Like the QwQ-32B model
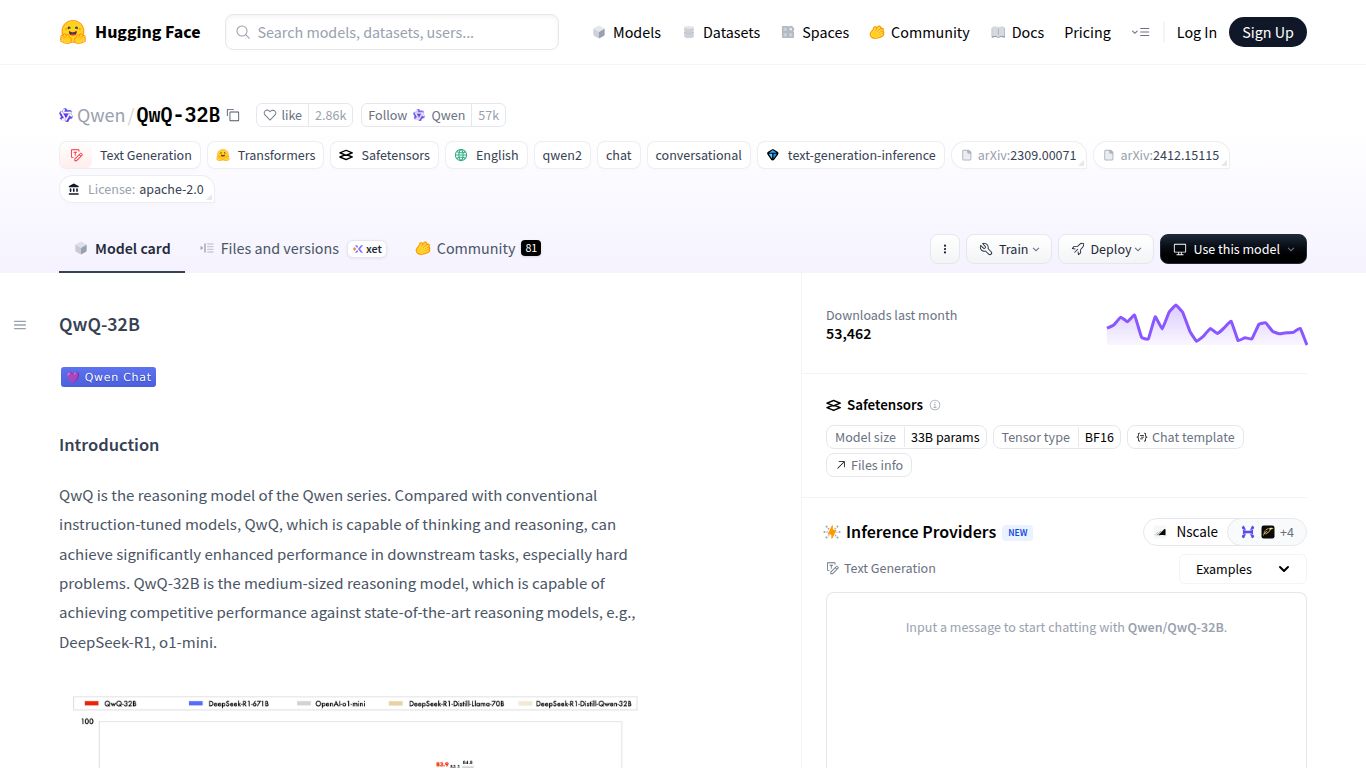This screenshot has width=1366, height=768. tap(282, 115)
